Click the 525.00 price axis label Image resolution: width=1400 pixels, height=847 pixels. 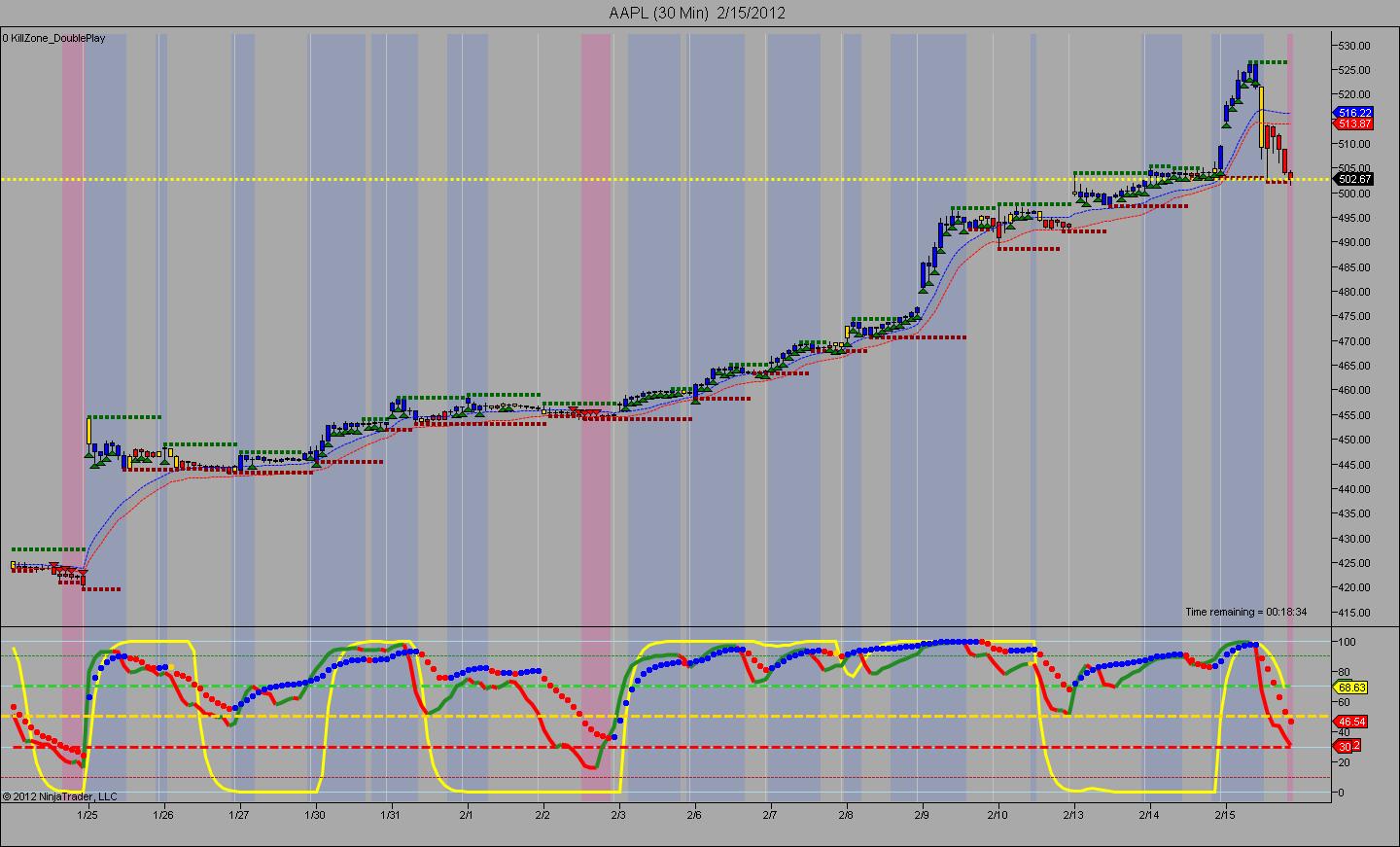(x=1354, y=70)
